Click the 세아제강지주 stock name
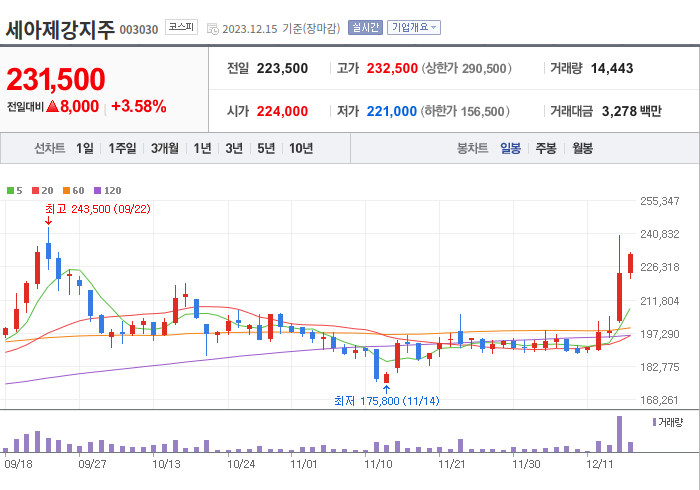700x490 pixels. (60, 29)
